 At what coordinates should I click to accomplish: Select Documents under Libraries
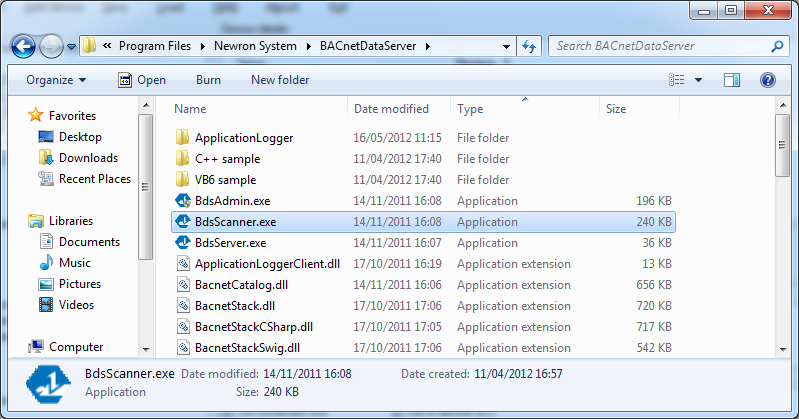click(x=89, y=242)
